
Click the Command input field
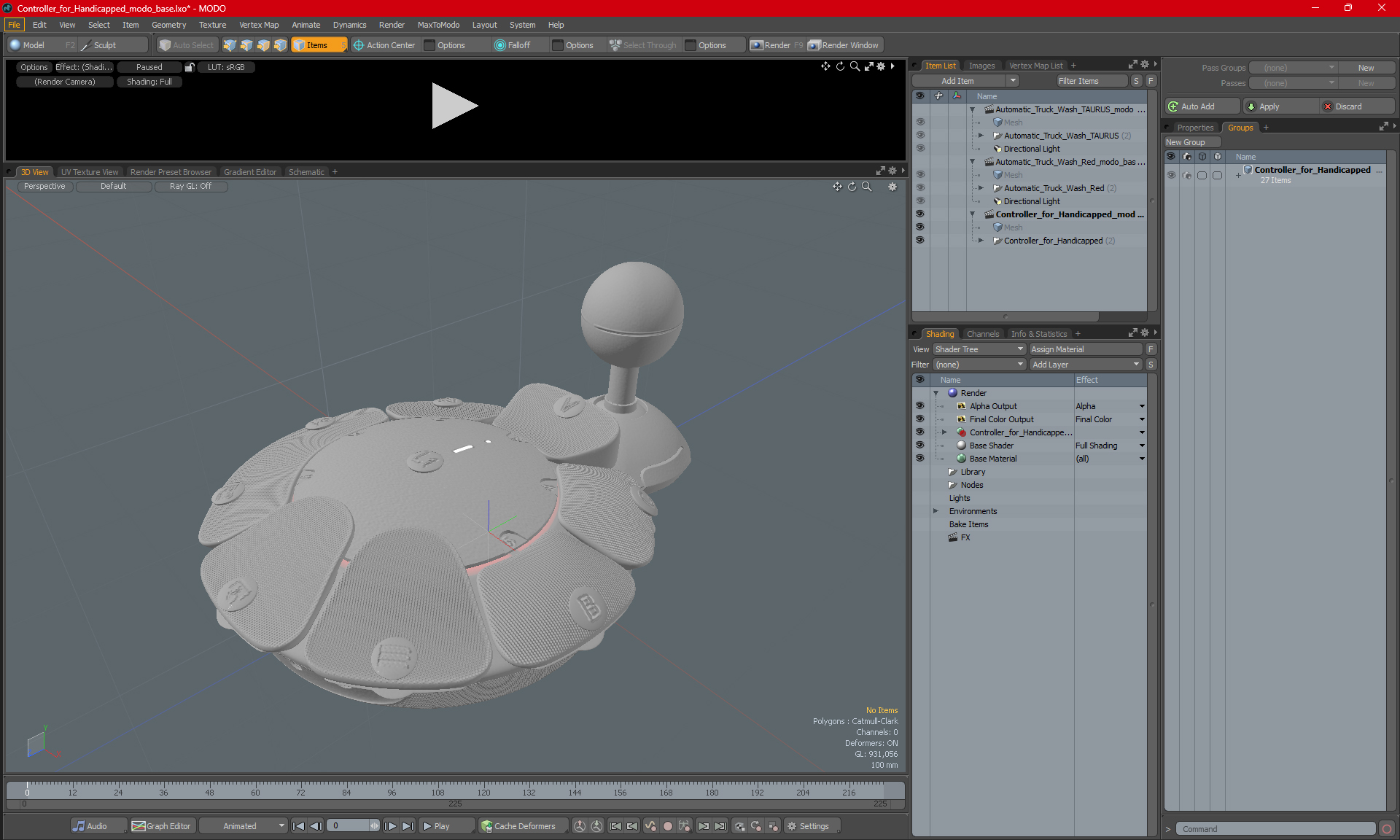pyautogui.click(x=1276, y=829)
